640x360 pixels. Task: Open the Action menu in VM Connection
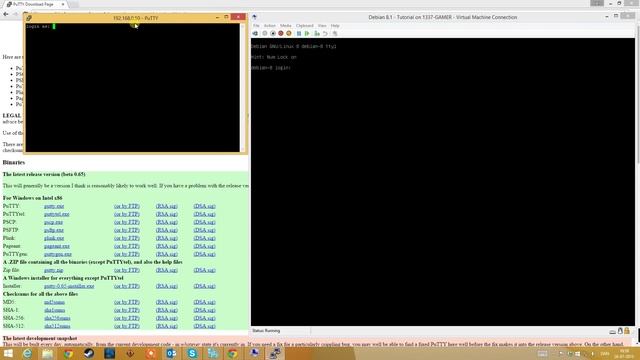click(x=270, y=26)
